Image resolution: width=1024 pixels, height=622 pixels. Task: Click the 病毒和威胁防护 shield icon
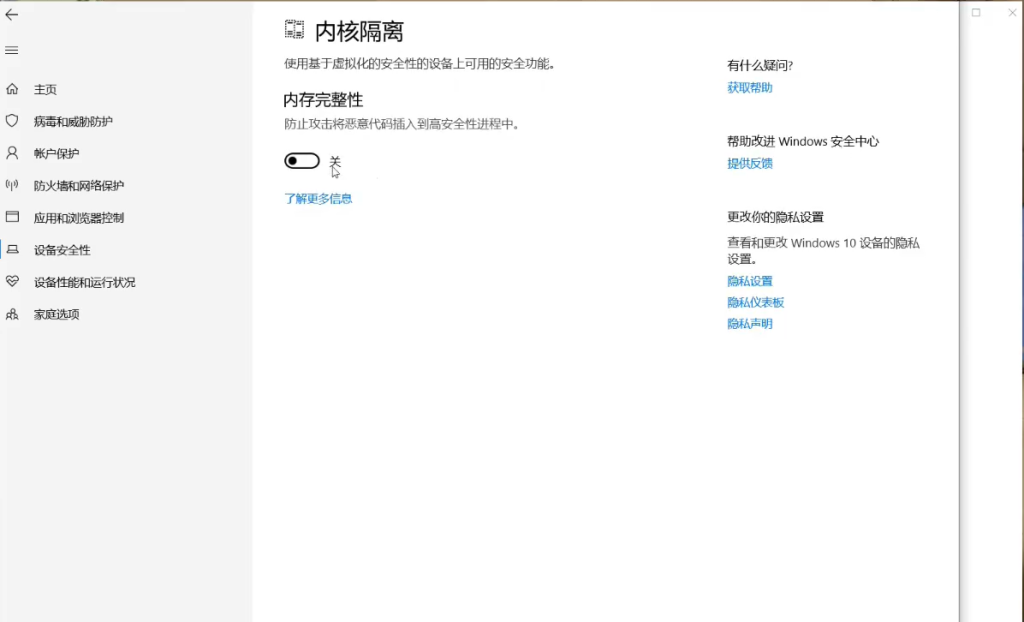[12, 121]
